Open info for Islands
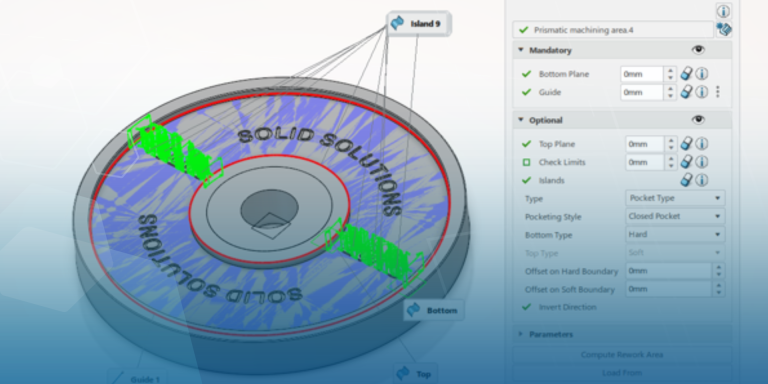 pos(702,180)
